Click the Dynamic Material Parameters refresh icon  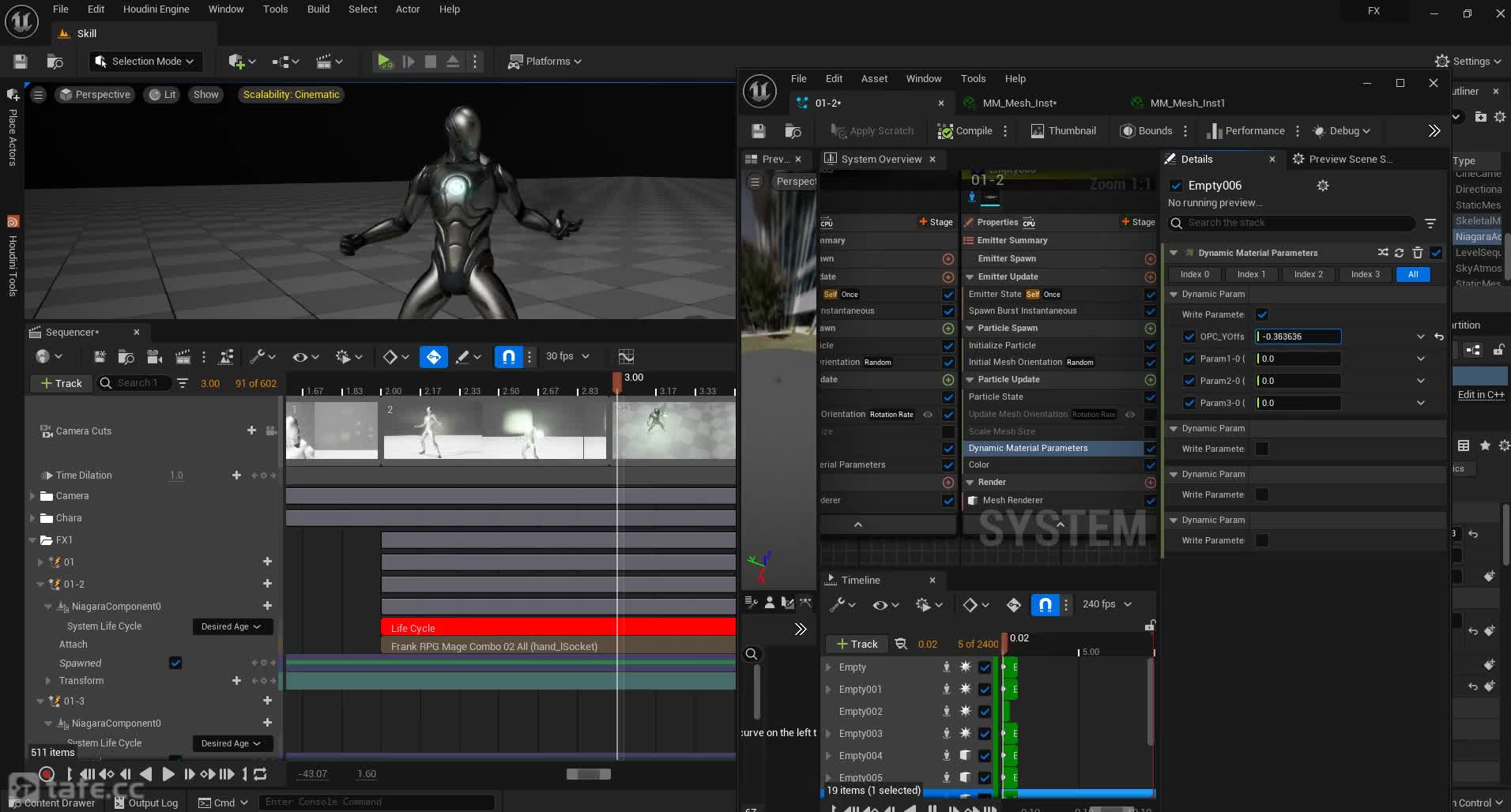1399,253
